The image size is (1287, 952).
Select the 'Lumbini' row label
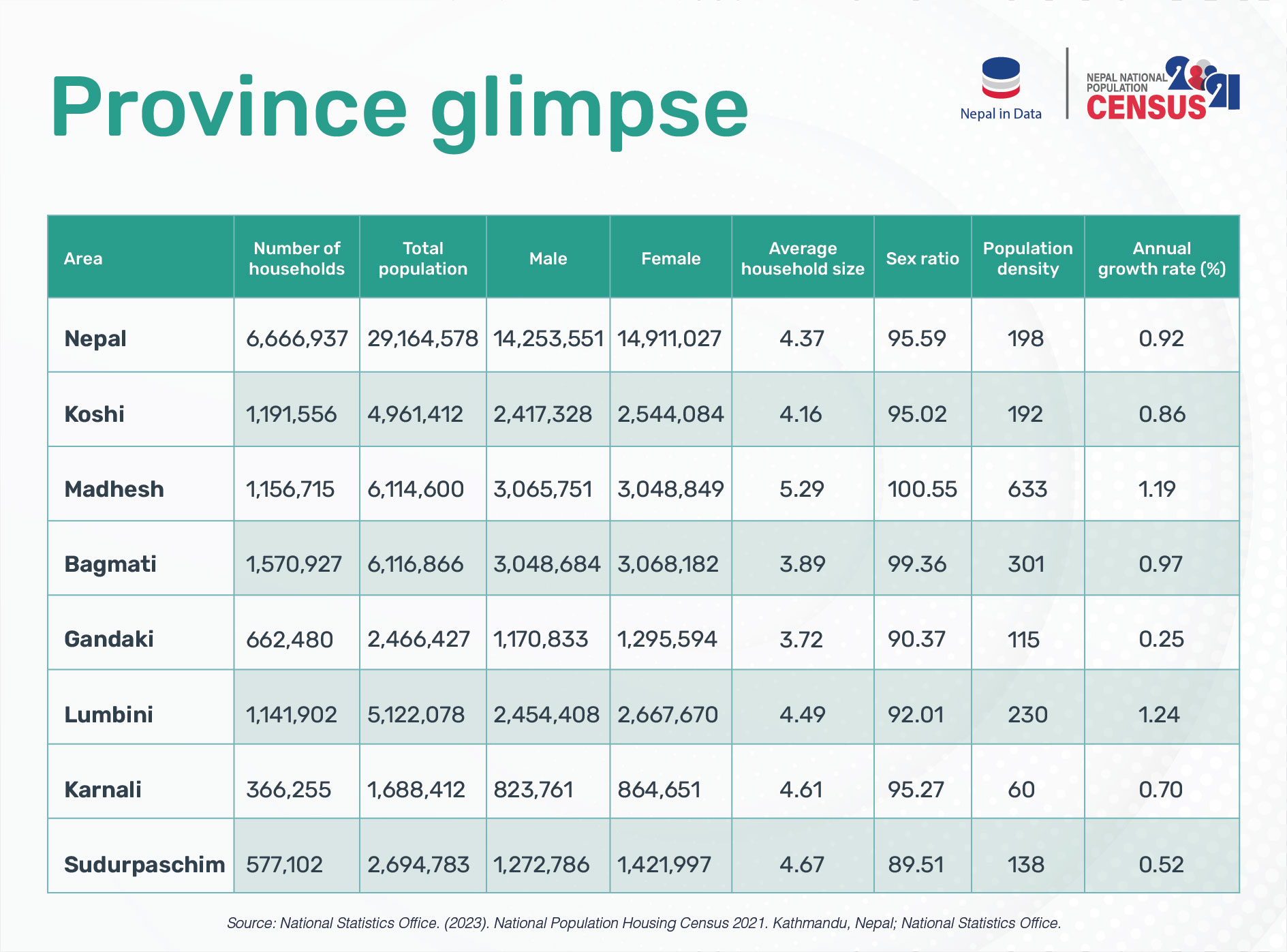108,715
